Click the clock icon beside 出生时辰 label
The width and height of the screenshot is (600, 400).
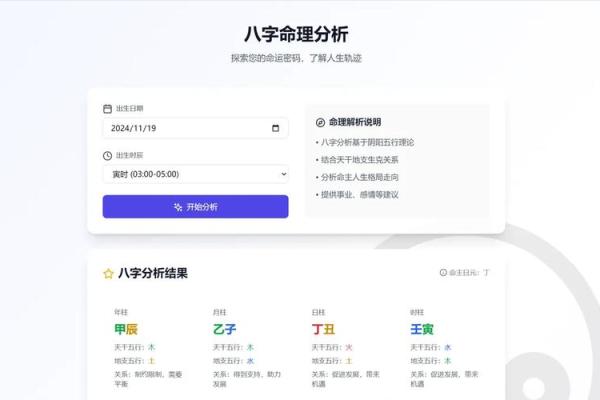click(x=108, y=155)
